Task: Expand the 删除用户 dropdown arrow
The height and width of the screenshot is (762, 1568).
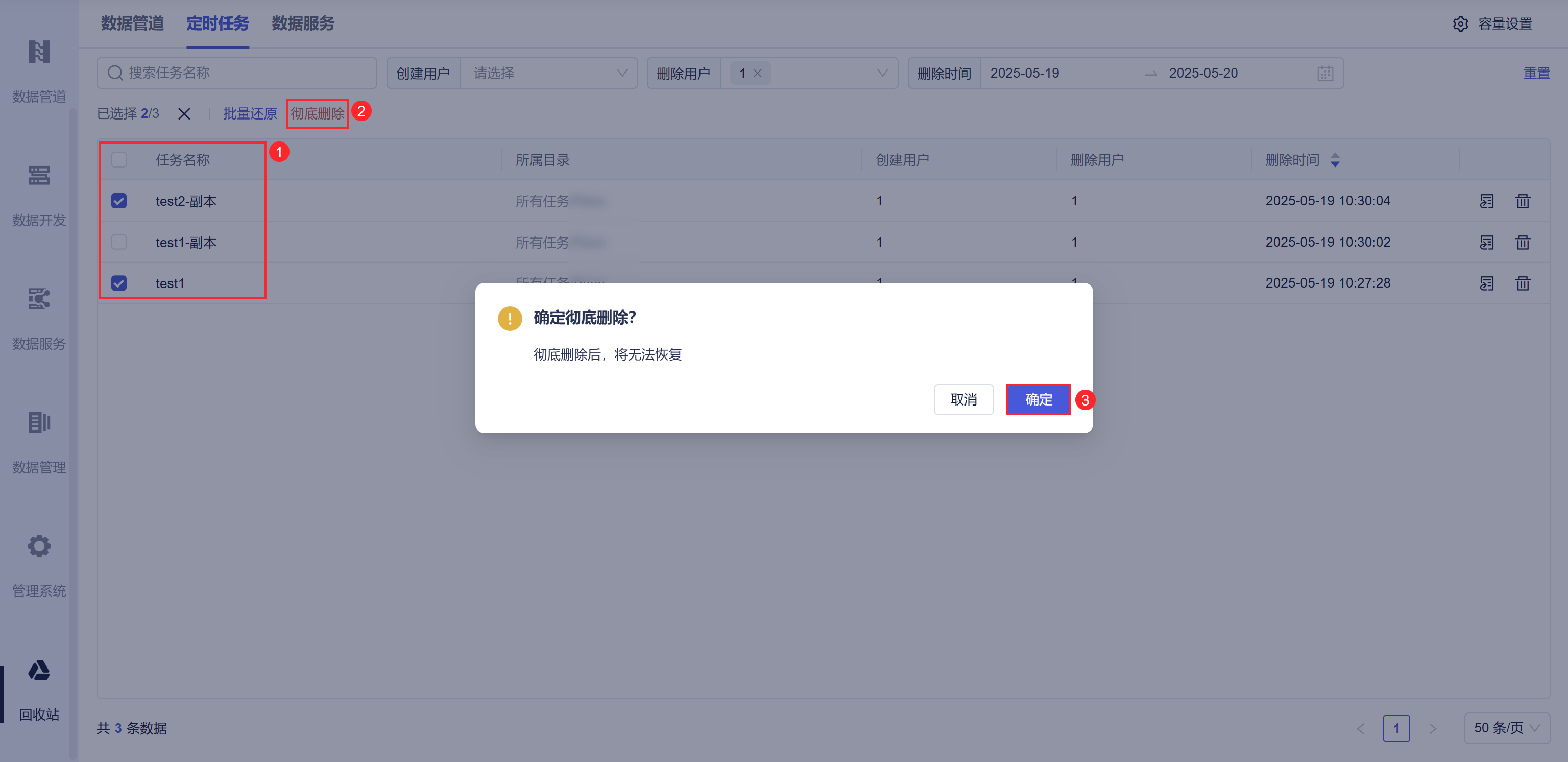Action: click(x=882, y=73)
